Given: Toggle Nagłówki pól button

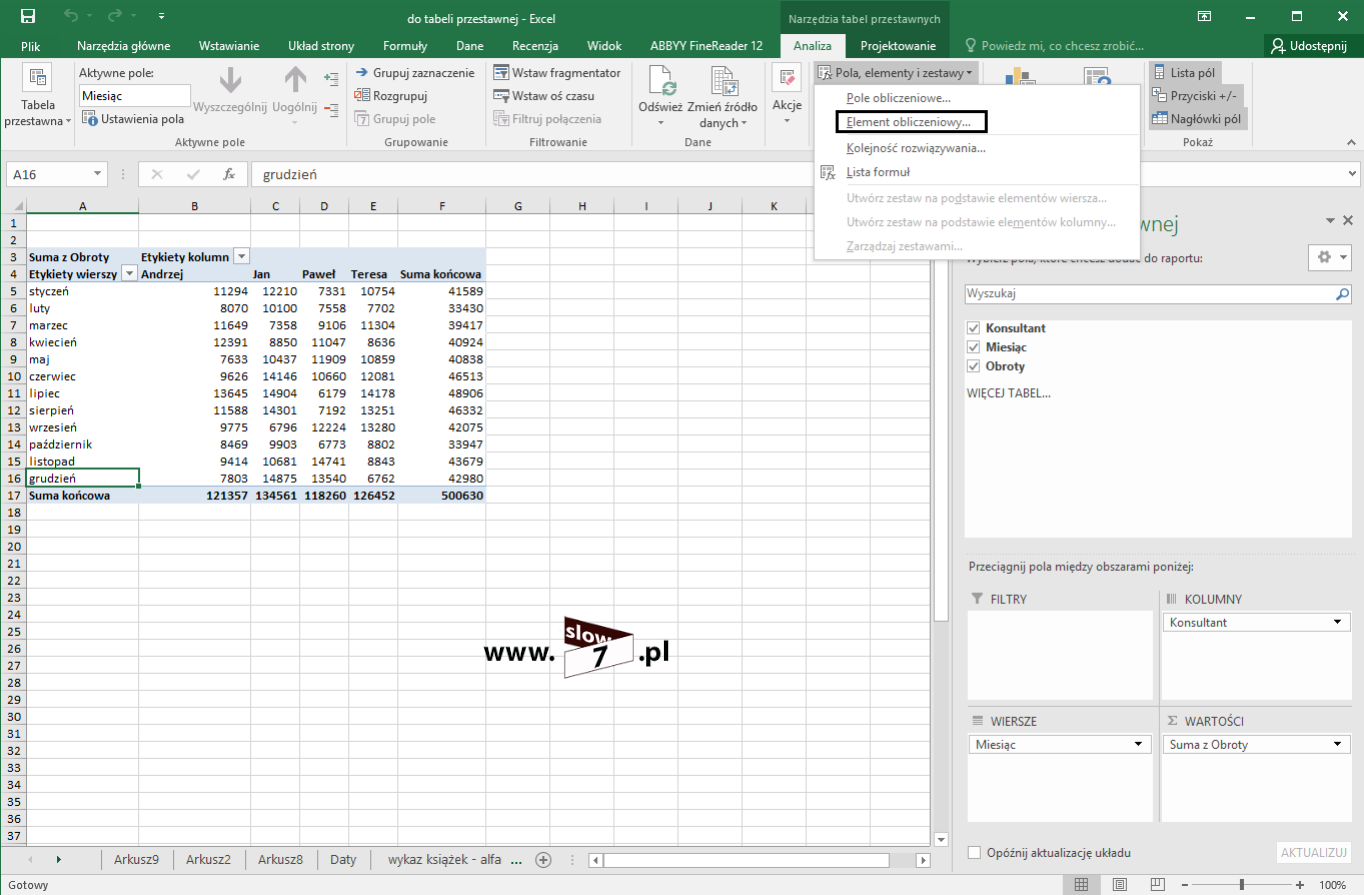Looking at the screenshot, I should pyautogui.click(x=1197, y=118).
